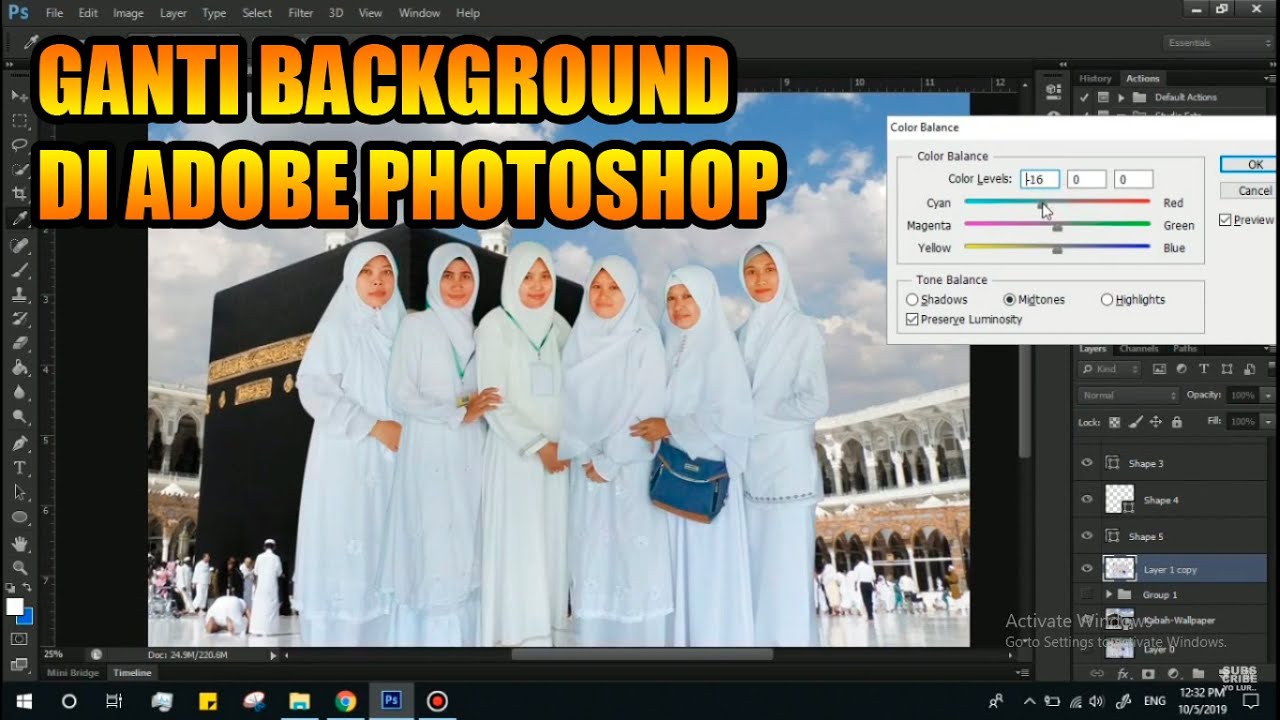Select the Midtones radio button
The height and width of the screenshot is (720, 1280).
[1009, 299]
